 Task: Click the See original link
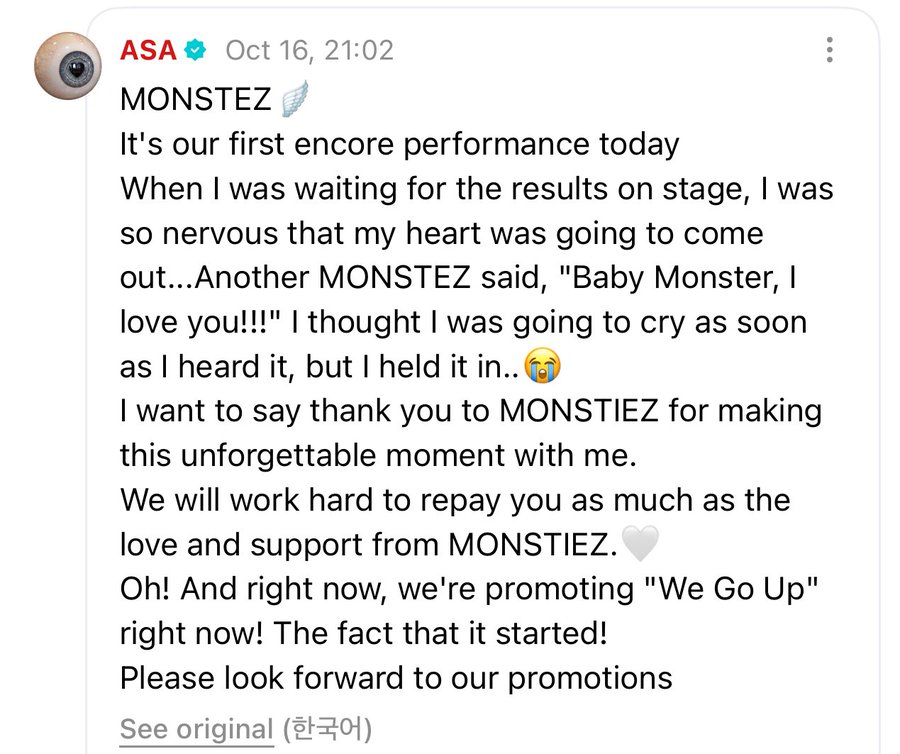(x=196, y=729)
